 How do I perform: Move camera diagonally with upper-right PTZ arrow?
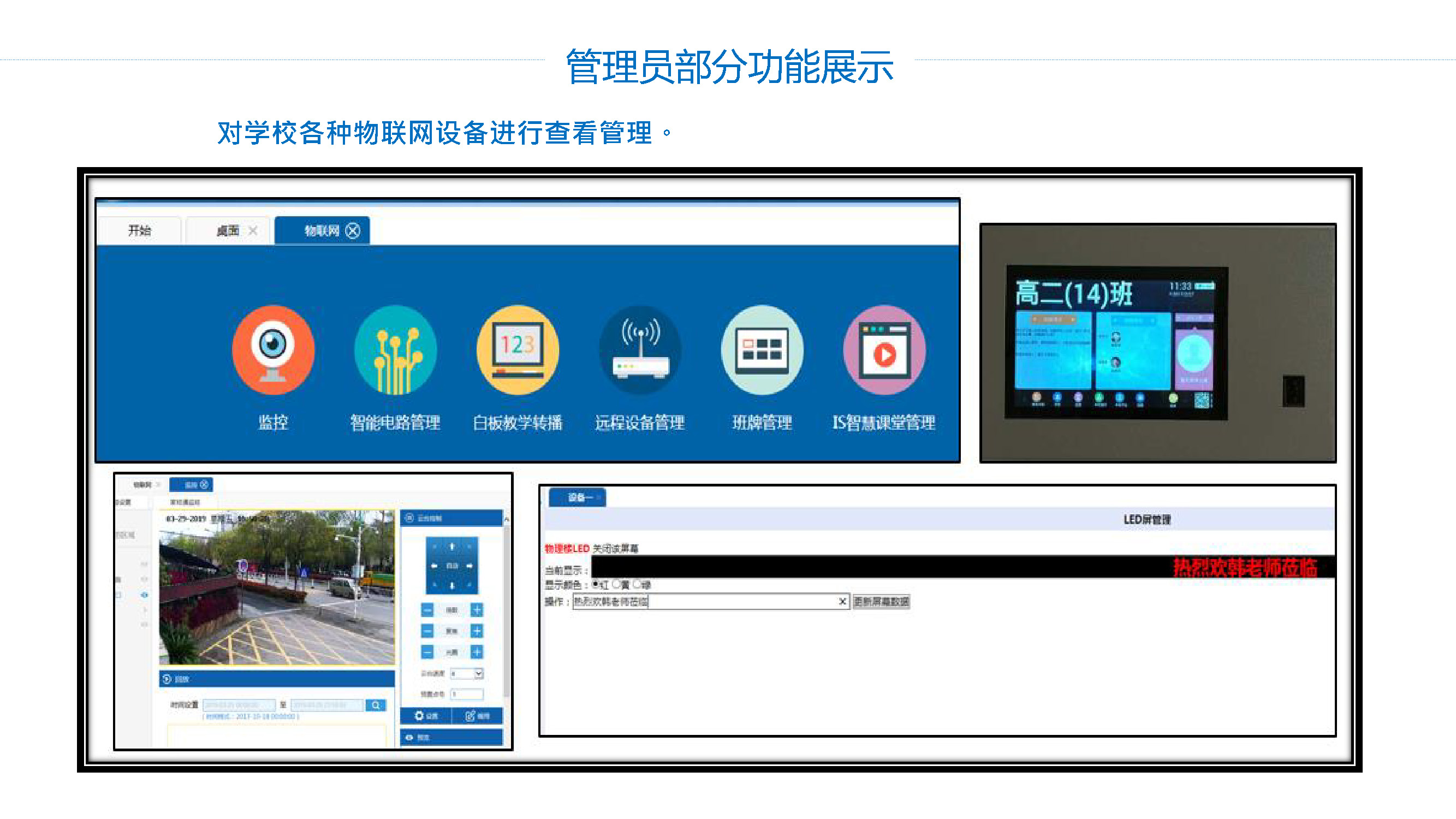pyautogui.click(x=470, y=547)
